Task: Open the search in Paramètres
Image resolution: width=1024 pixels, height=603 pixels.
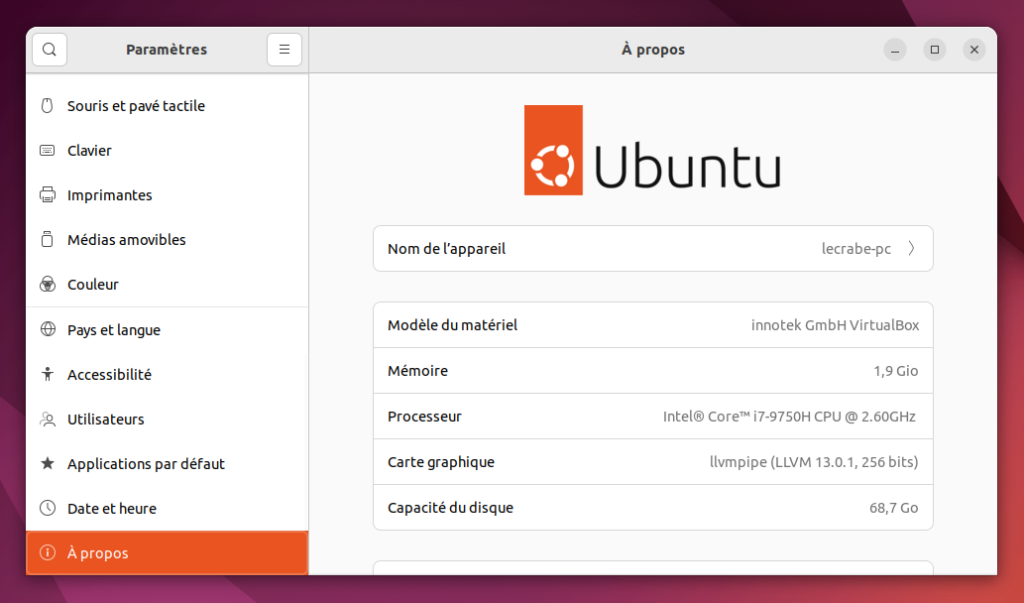Action: coord(49,50)
